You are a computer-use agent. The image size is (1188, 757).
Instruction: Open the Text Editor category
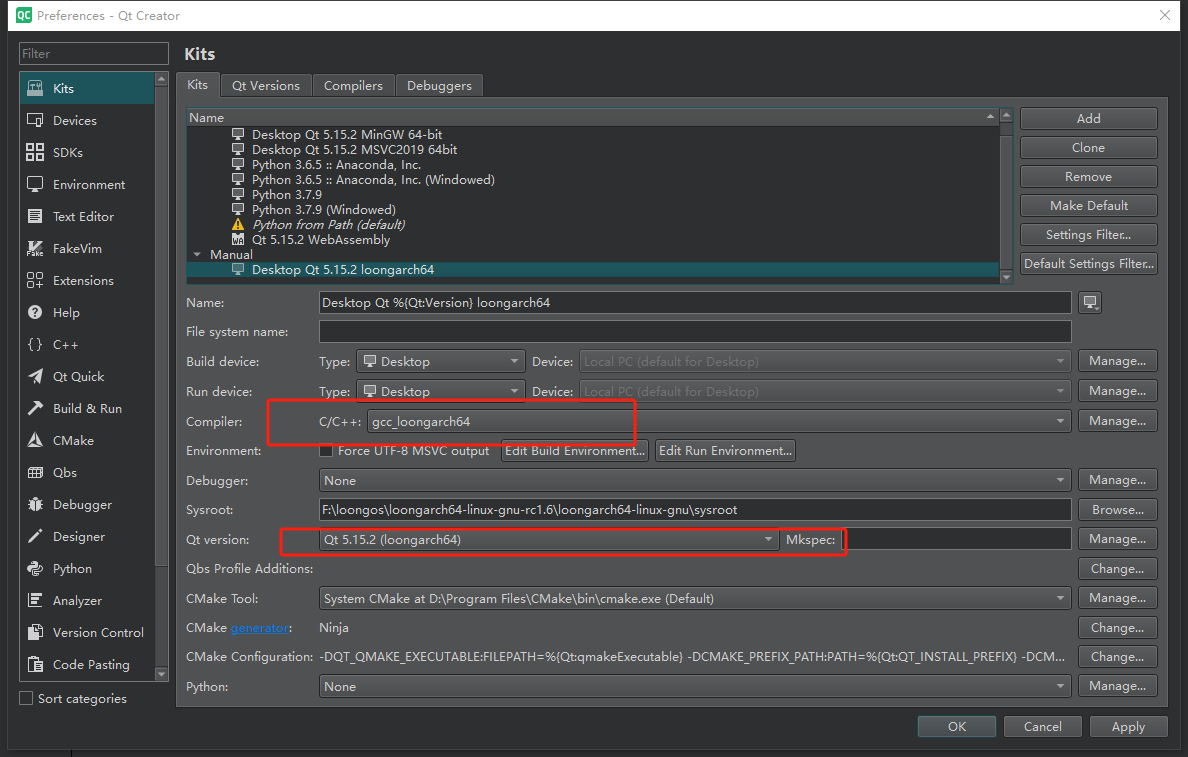pos(86,217)
